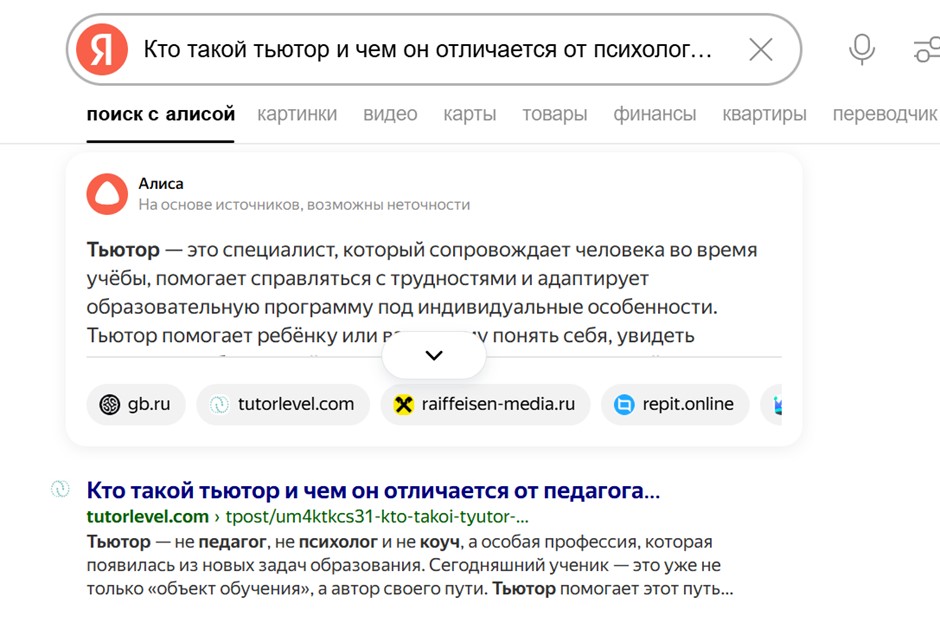
Task: Click the tpost/um4ktkcs31-kto-takoi-tyutor path link
Action: 377,516
